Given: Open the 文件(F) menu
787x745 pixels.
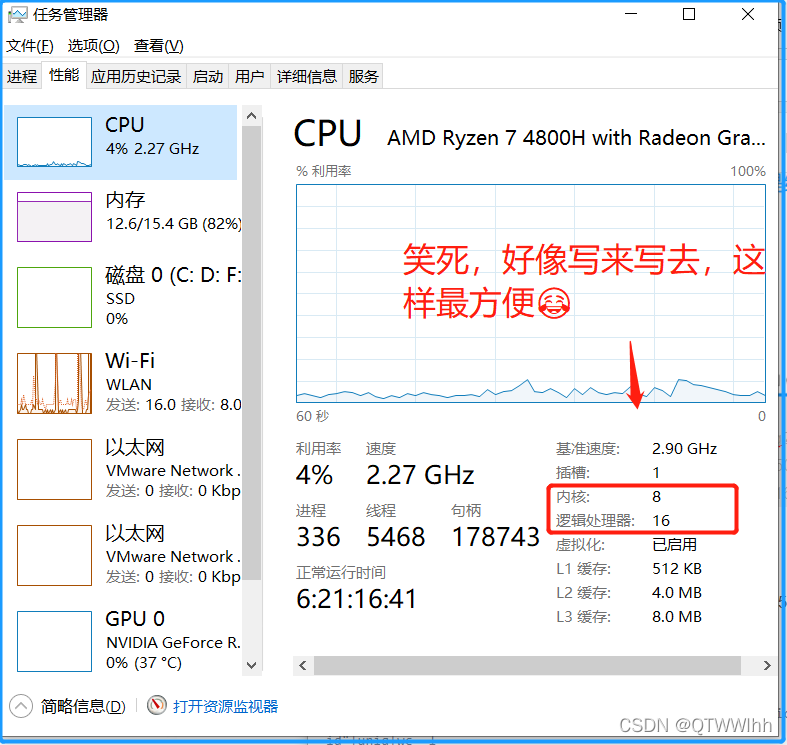Looking at the screenshot, I should [30, 46].
